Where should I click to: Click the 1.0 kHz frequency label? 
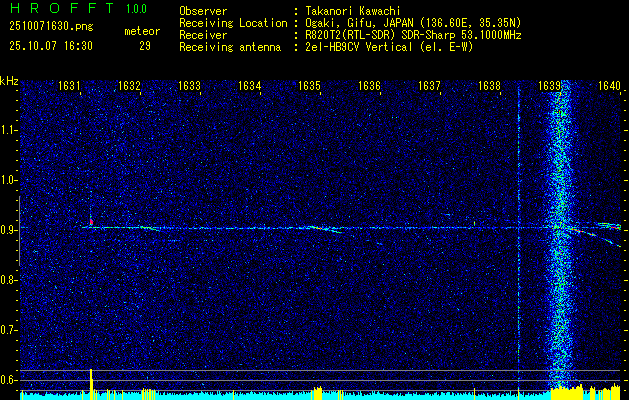click(10, 181)
